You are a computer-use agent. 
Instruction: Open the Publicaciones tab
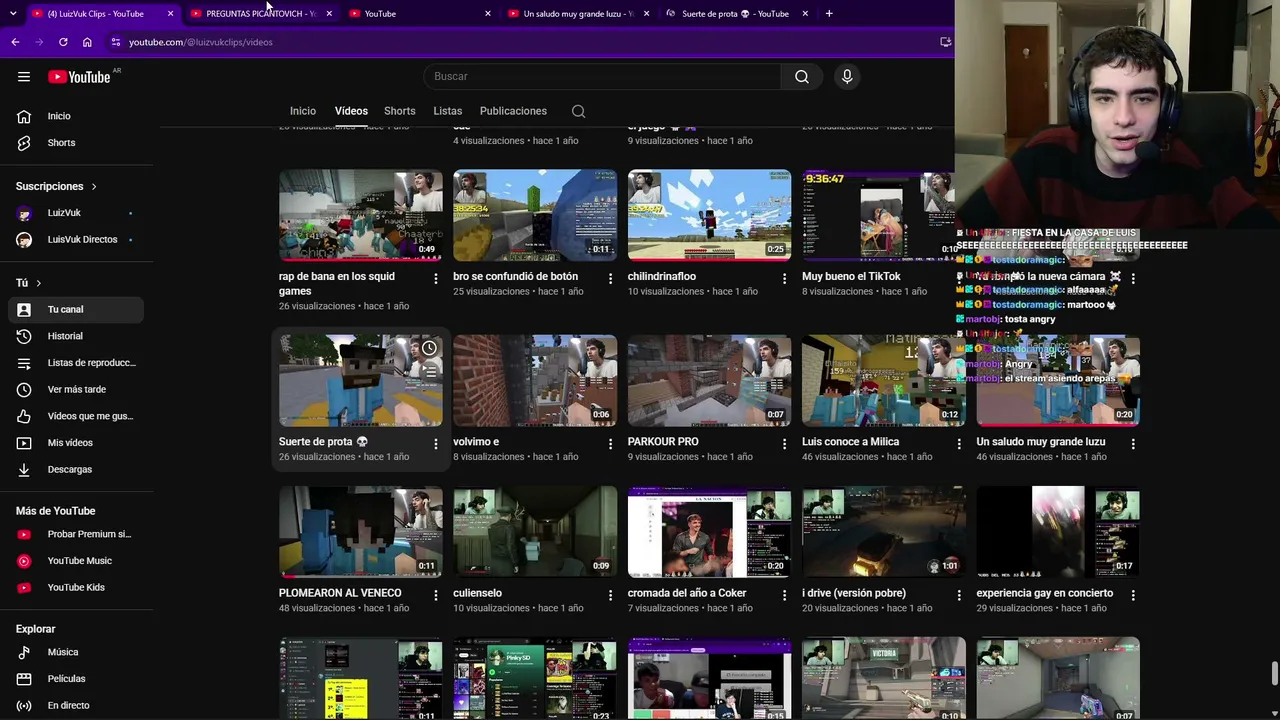point(513,111)
